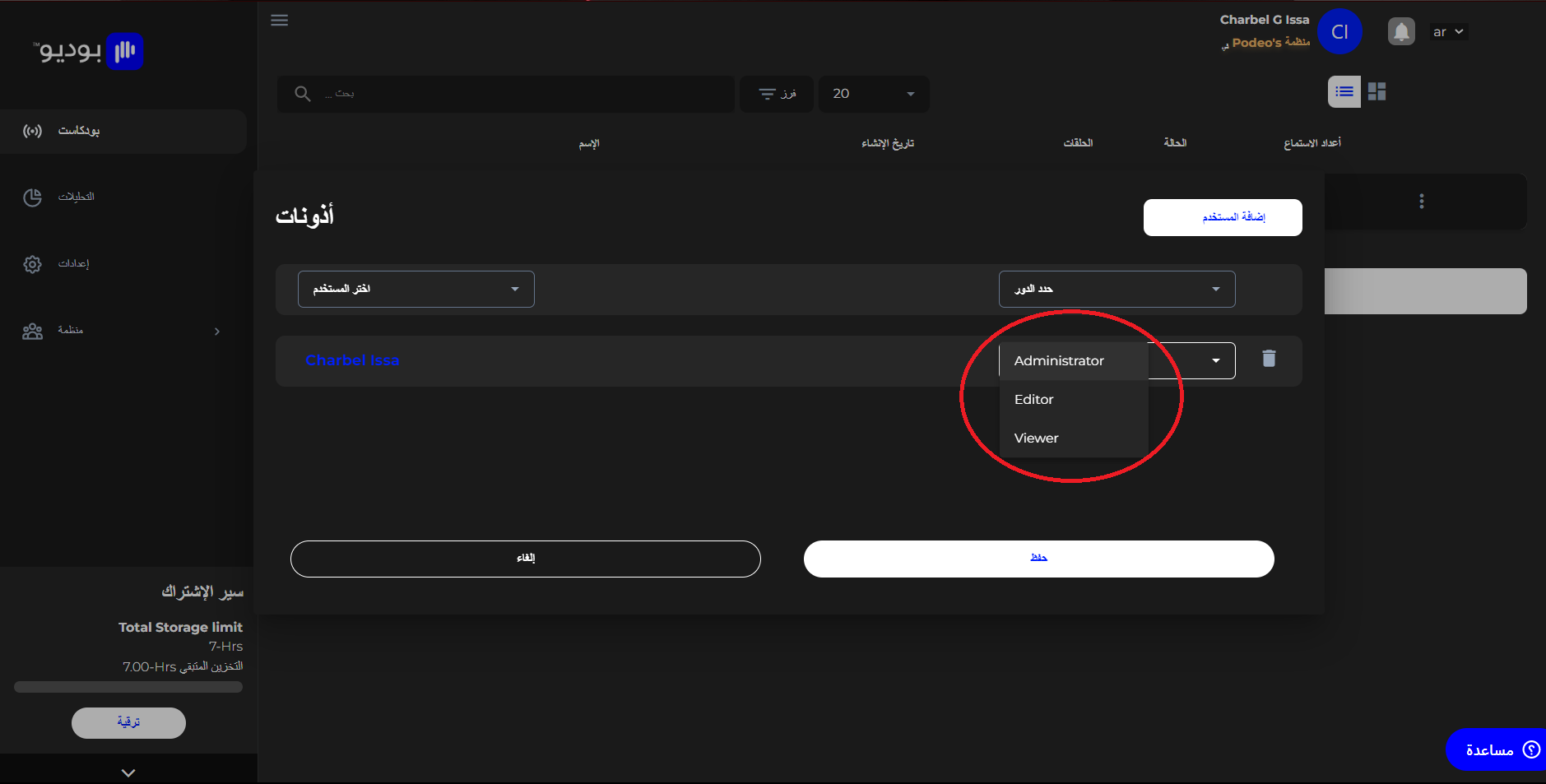Click the Charbel G Issa account name

coord(1265,20)
